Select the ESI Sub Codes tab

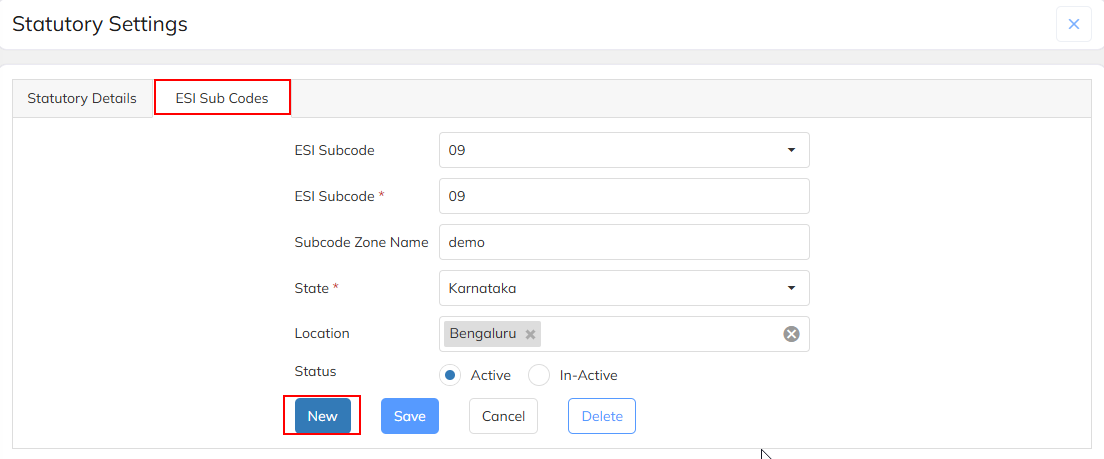point(222,98)
